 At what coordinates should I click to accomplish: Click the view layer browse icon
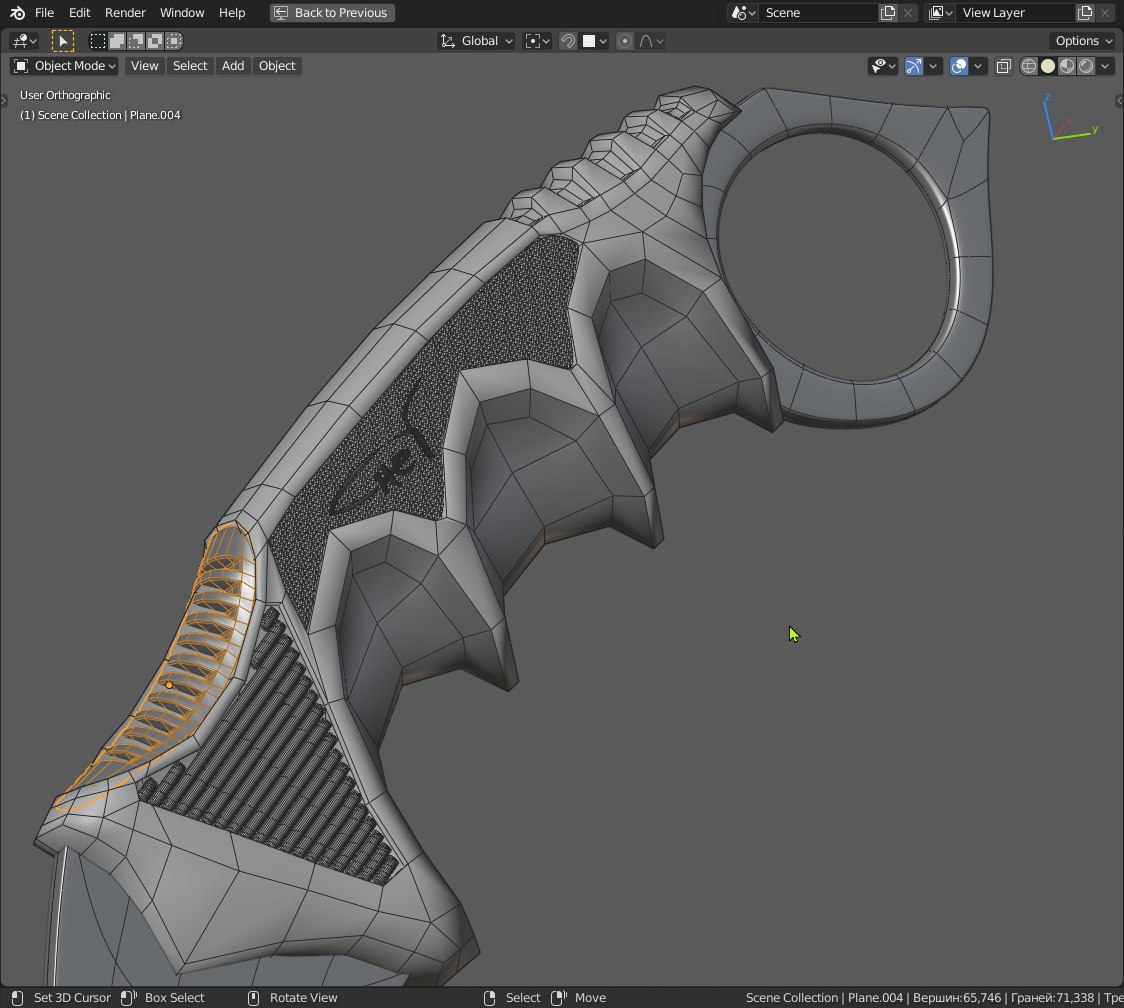[x=940, y=13]
